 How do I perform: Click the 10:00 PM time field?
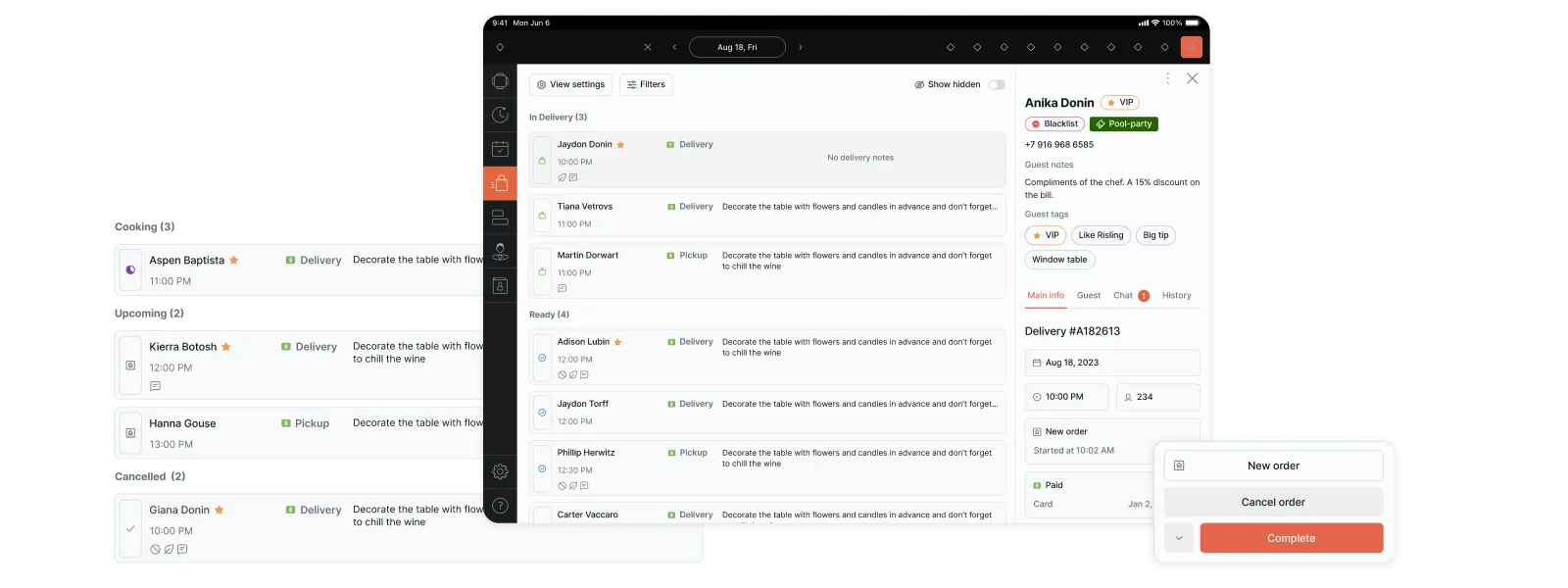tap(1066, 397)
